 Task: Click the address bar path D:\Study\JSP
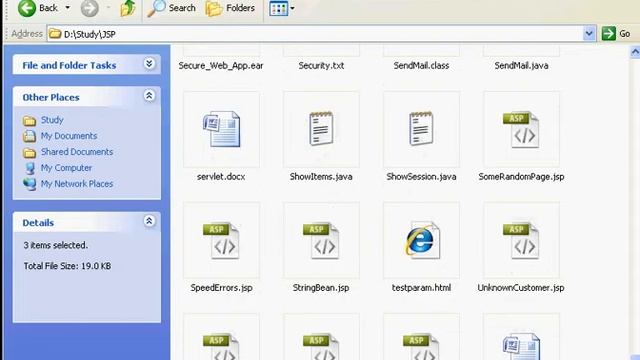pyautogui.click(x=90, y=34)
